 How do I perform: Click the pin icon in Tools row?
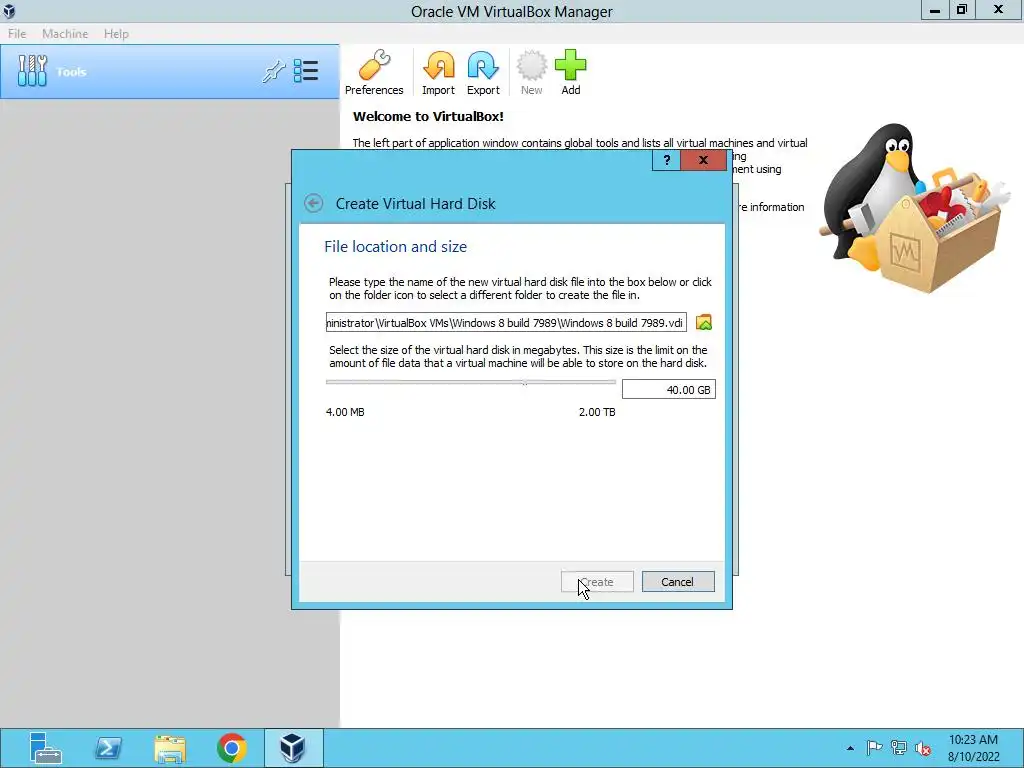(274, 71)
